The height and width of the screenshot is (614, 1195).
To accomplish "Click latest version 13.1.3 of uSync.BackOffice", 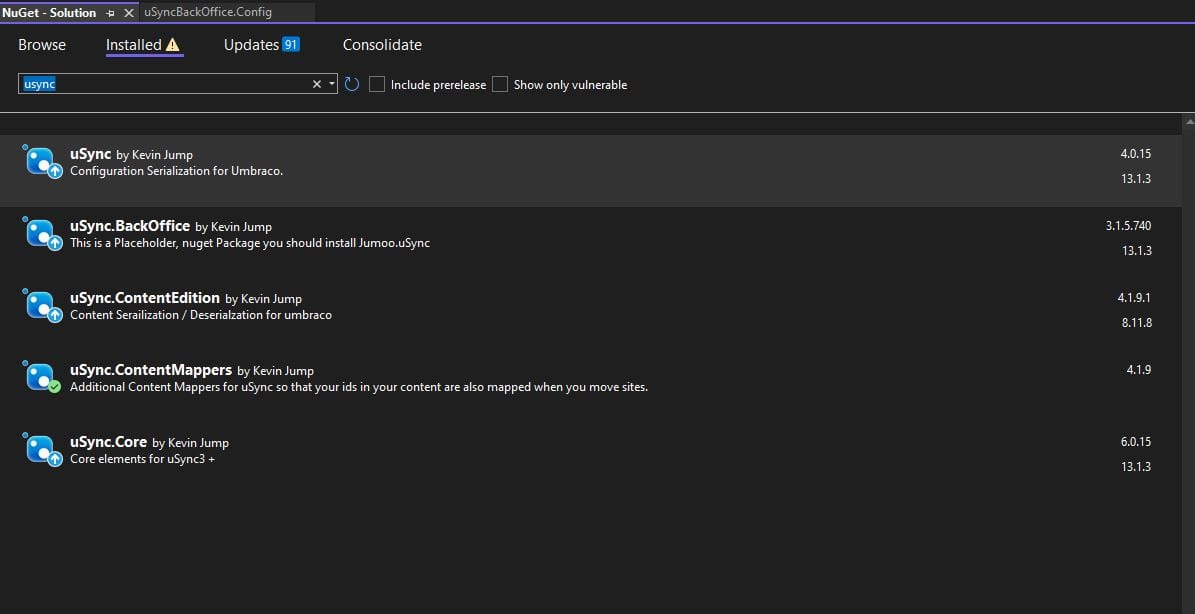I will 1136,251.
